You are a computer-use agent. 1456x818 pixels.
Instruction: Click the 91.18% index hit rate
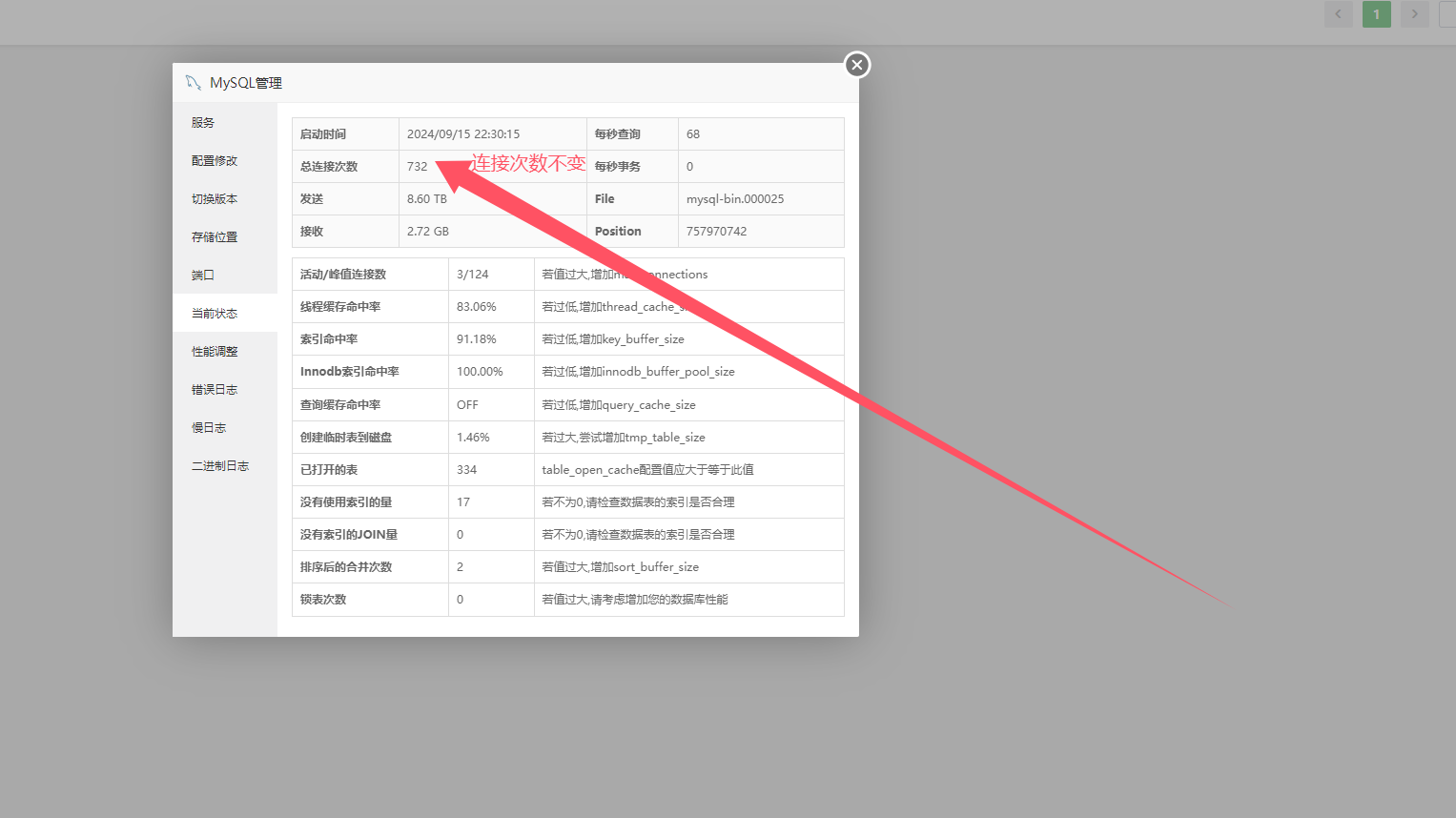[x=477, y=339]
